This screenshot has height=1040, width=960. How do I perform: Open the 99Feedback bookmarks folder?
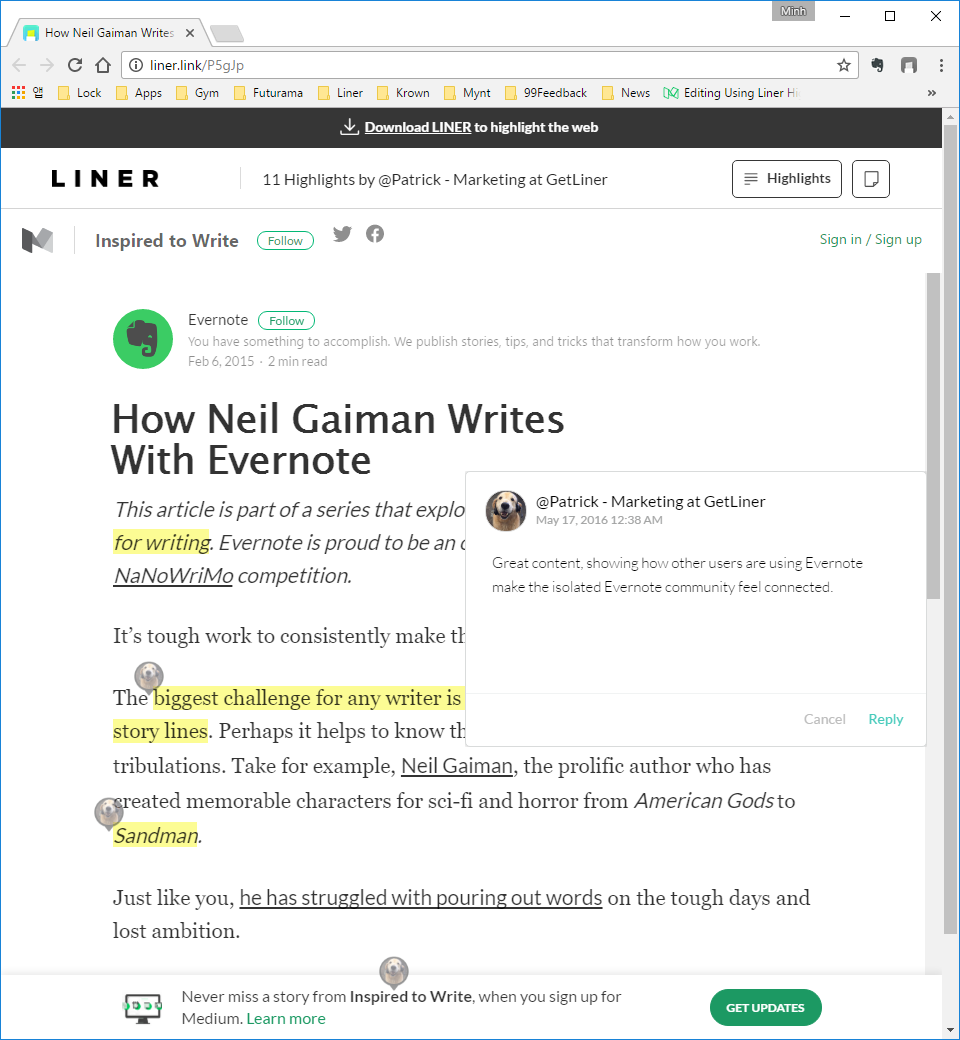tap(546, 93)
